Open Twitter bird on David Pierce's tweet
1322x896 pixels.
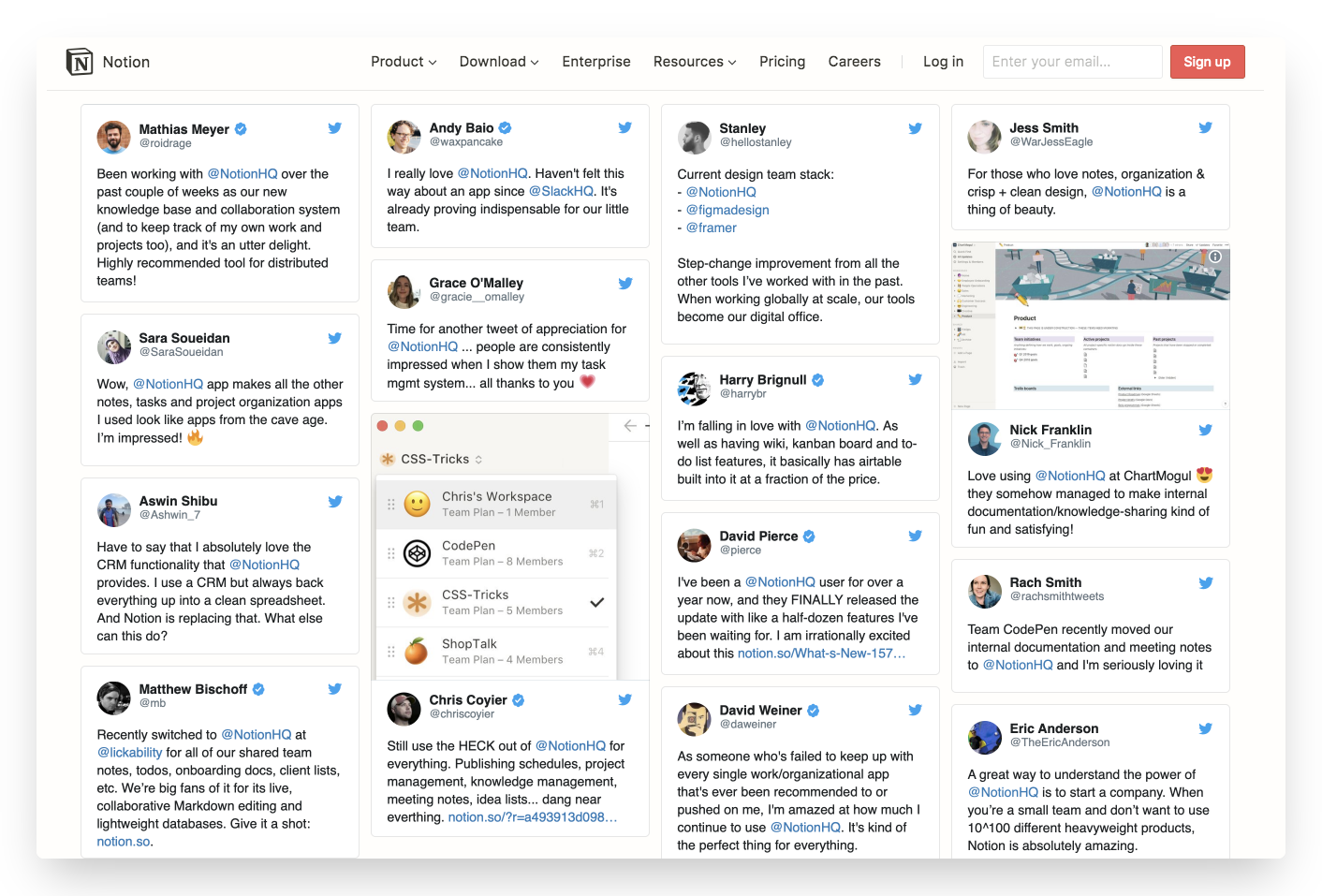[x=915, y=536]
